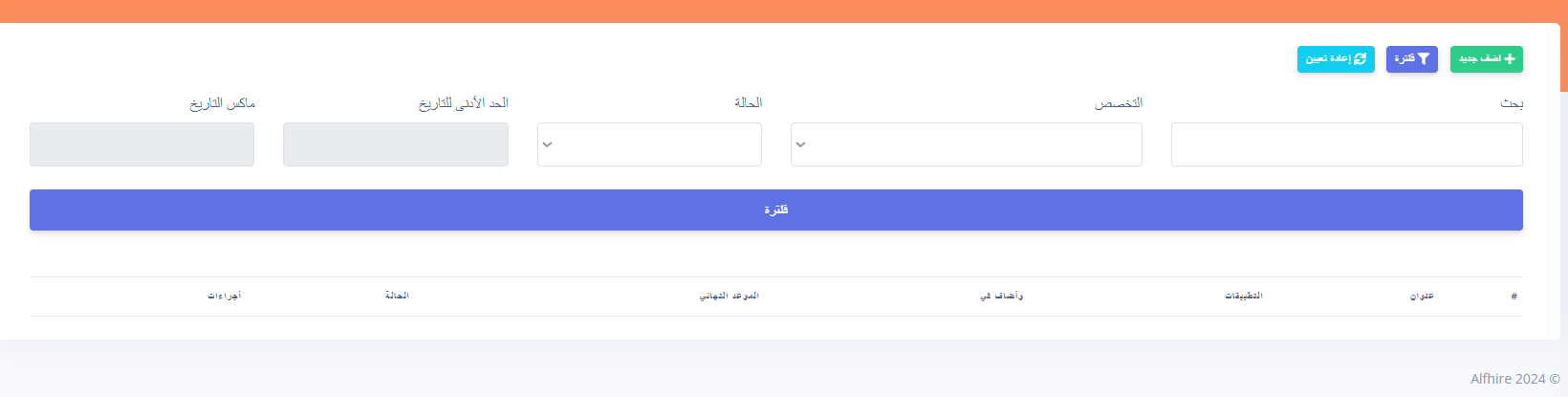Open the الحالة status dropdown
Image resolution: width=1568 pixels, height=397 pixels.
click(649, 144)
